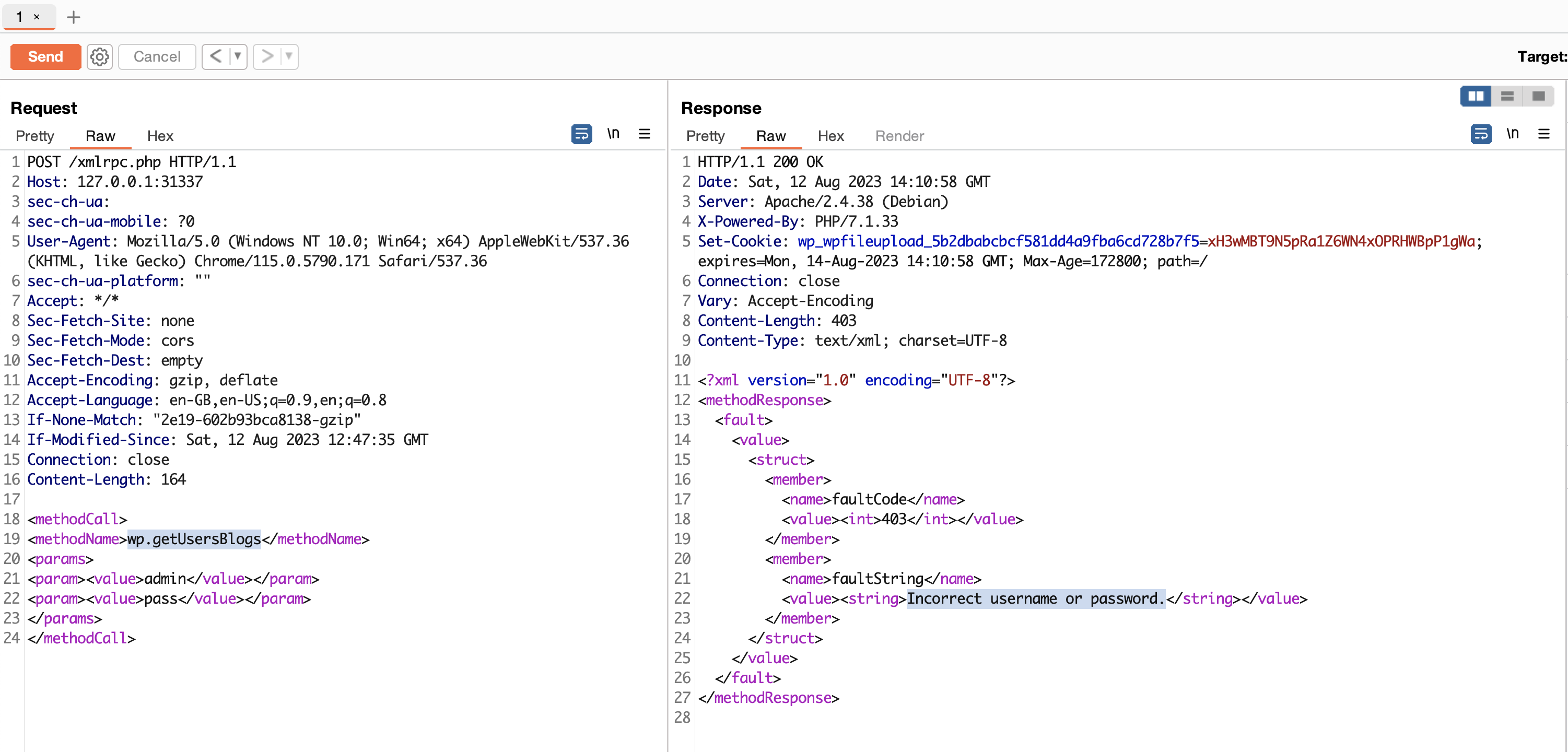Click the Host header value 127.0.0.1:31337
The height and width of the screenshot is (752, 1568).
139,182
